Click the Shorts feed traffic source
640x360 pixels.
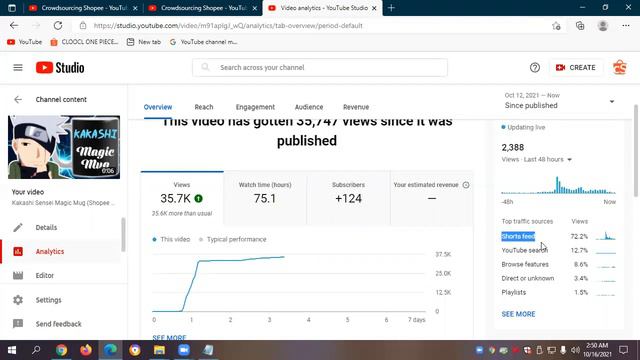point(518,236)
